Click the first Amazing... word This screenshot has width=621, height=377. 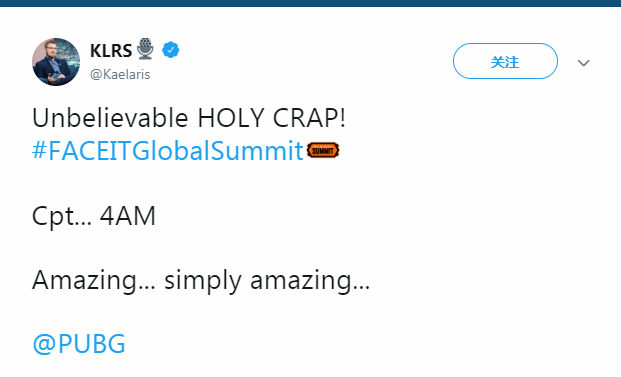[93, 281]
